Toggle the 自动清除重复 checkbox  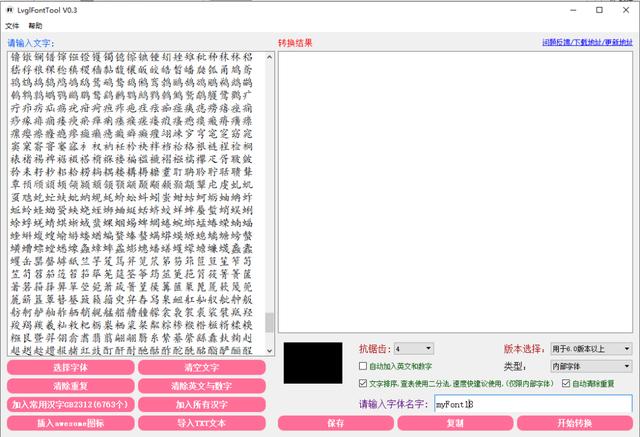[x=566, y=383]
